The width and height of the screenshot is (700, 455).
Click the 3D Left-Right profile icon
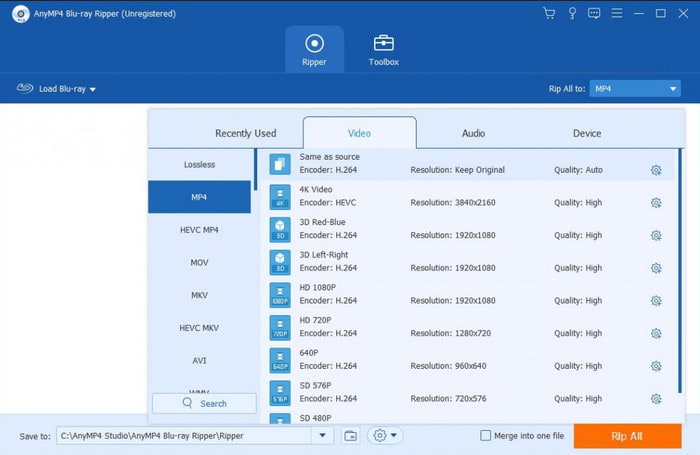coord(280,262)
